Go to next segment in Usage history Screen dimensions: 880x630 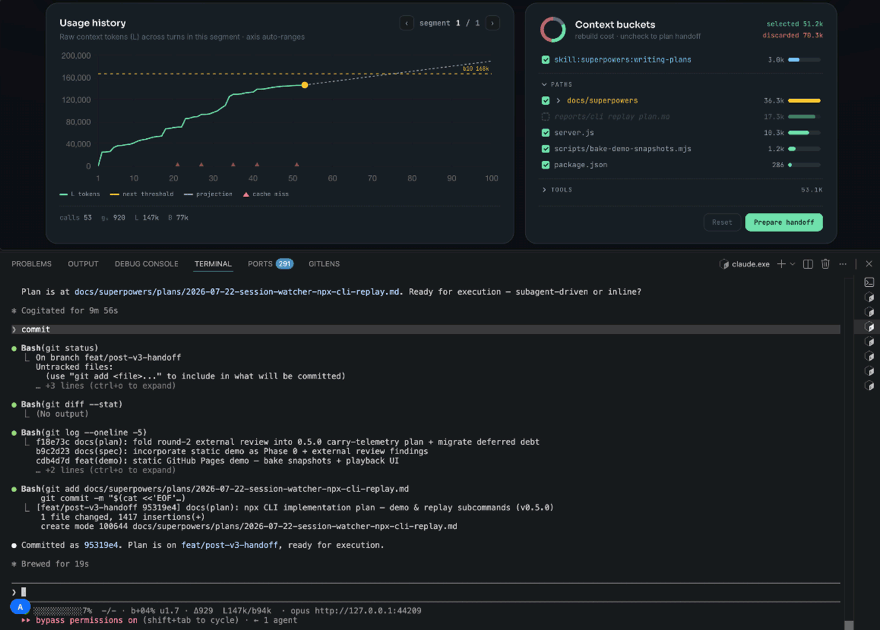pos(492,23)
